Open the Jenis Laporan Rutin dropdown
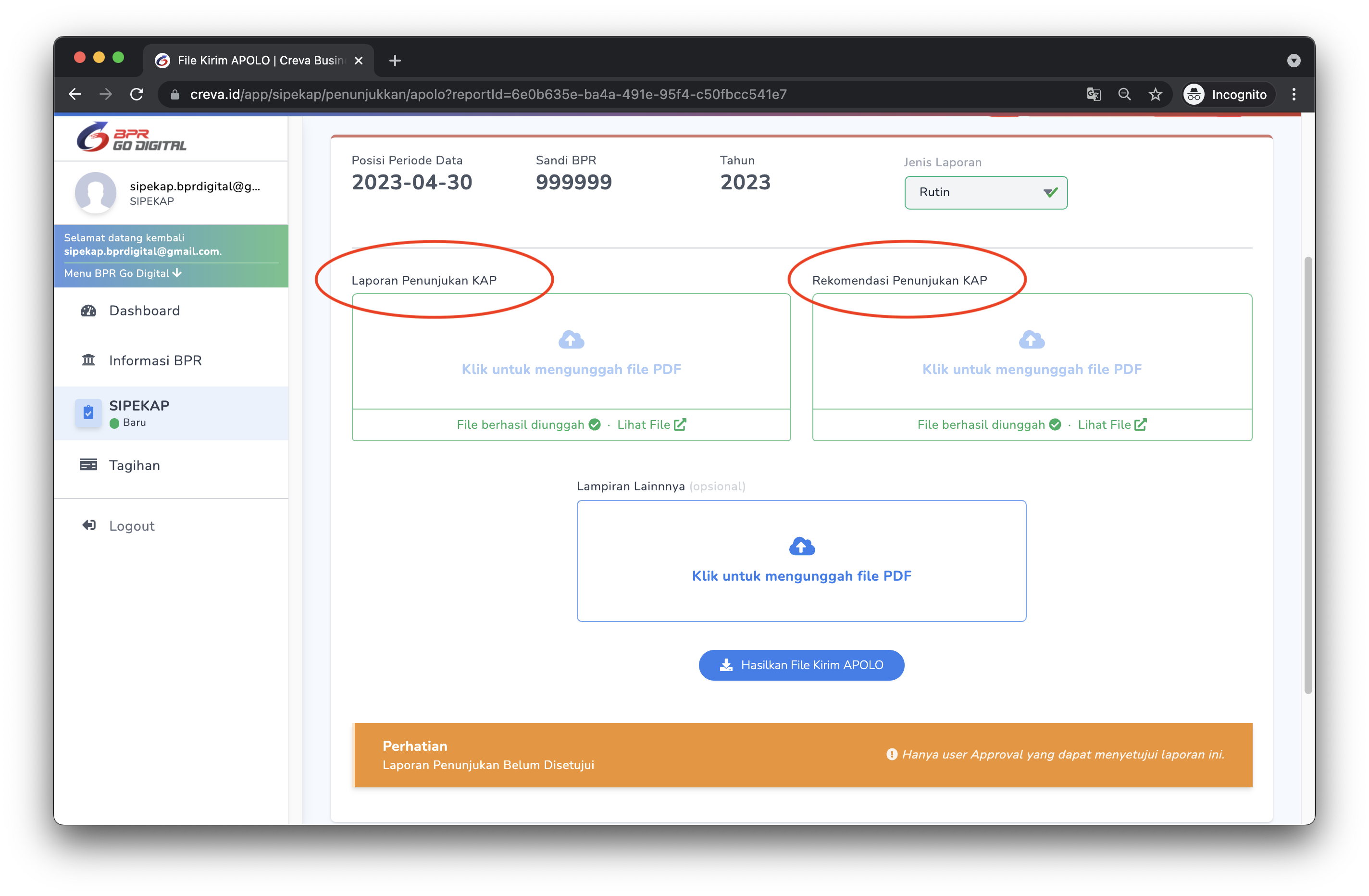This screenshot has width=1369, height=896. [986, 193]
